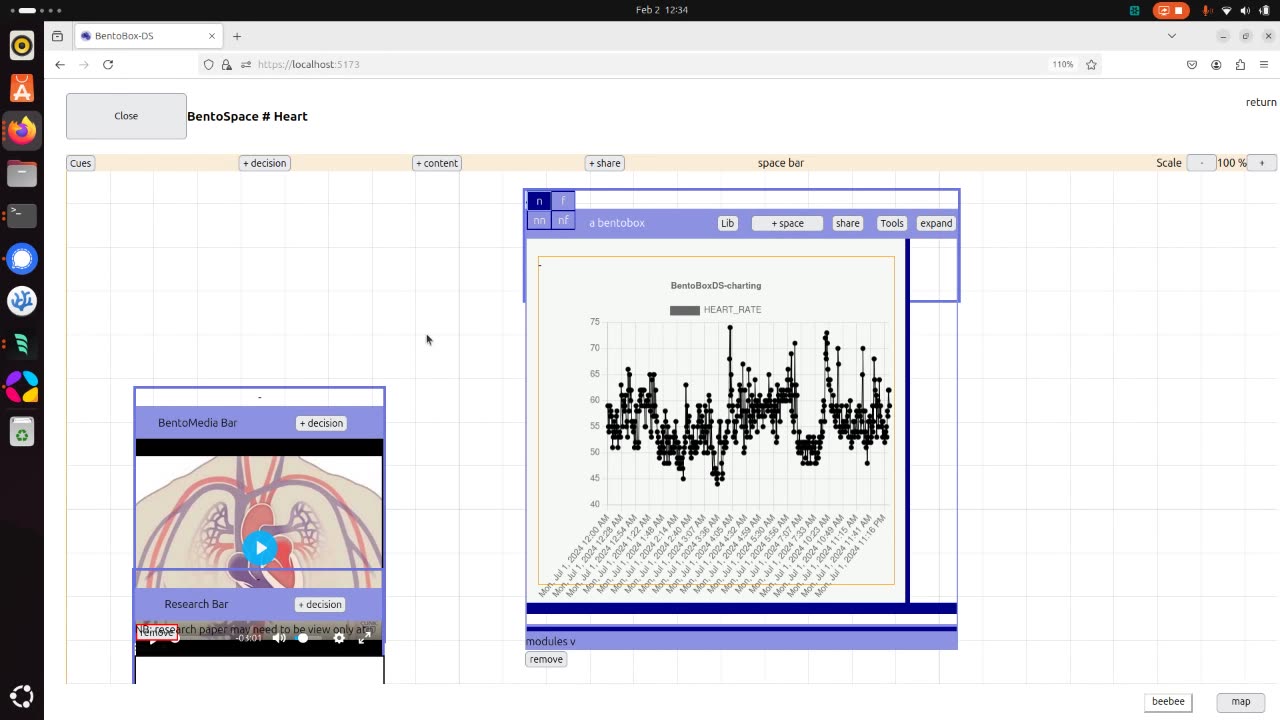Add decision in BentoMedia Bar

coord(321,423)
